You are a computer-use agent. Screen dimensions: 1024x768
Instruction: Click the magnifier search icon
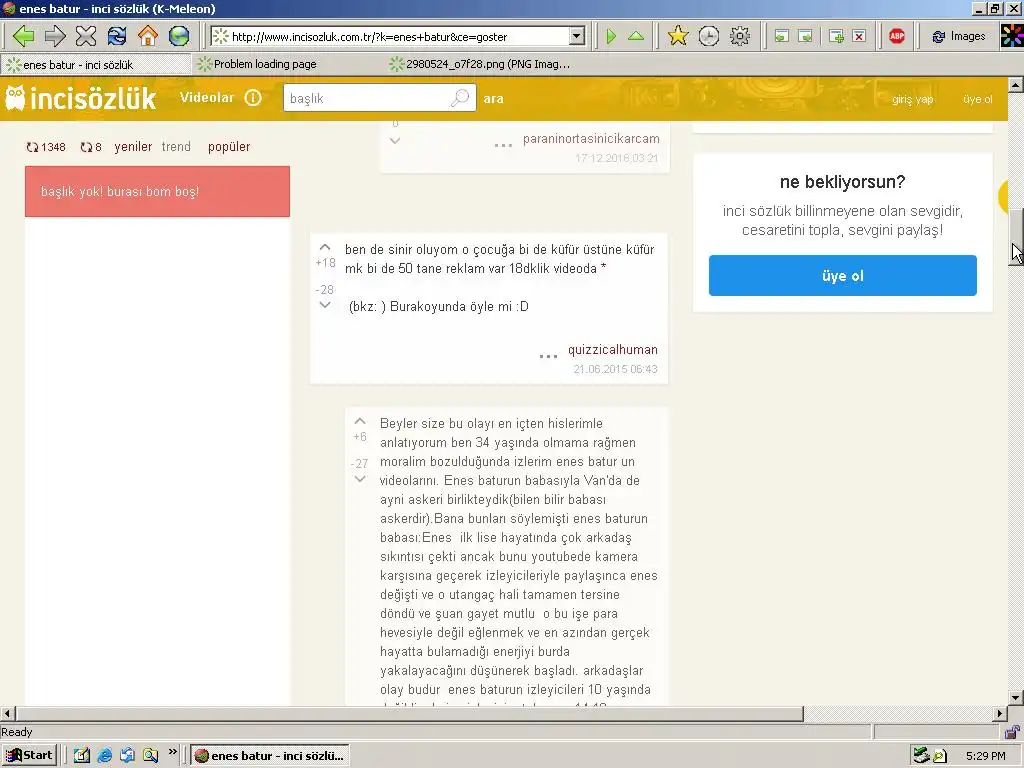[x=460, y=98]
